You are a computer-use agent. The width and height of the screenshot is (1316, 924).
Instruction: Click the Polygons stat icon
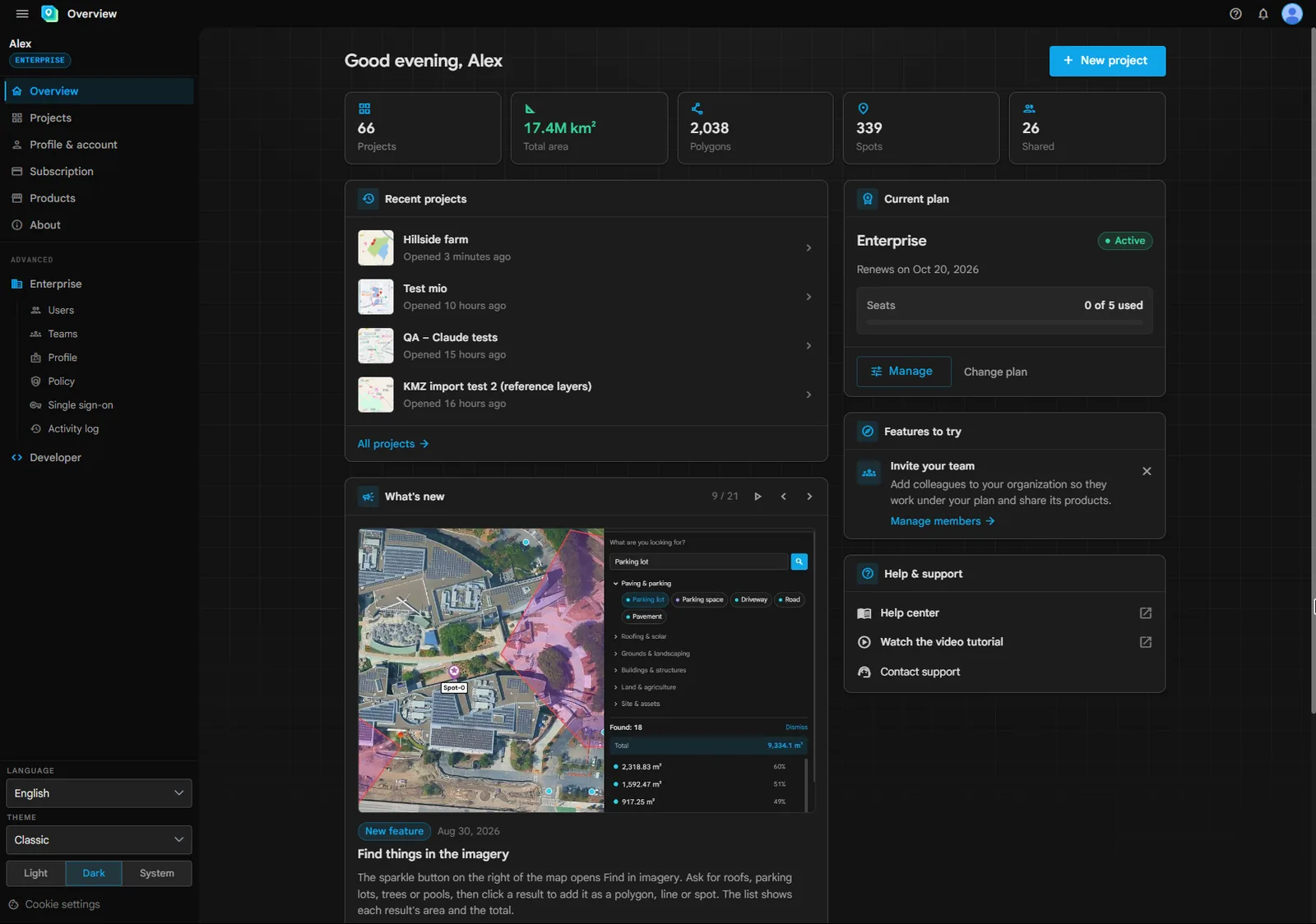[697, 109]
